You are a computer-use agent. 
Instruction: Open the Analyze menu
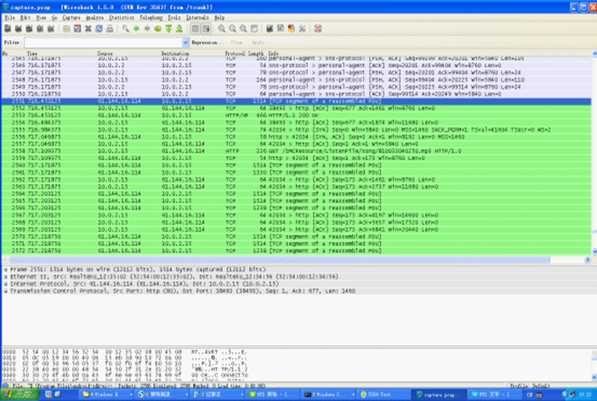click(x=94, y=18)
